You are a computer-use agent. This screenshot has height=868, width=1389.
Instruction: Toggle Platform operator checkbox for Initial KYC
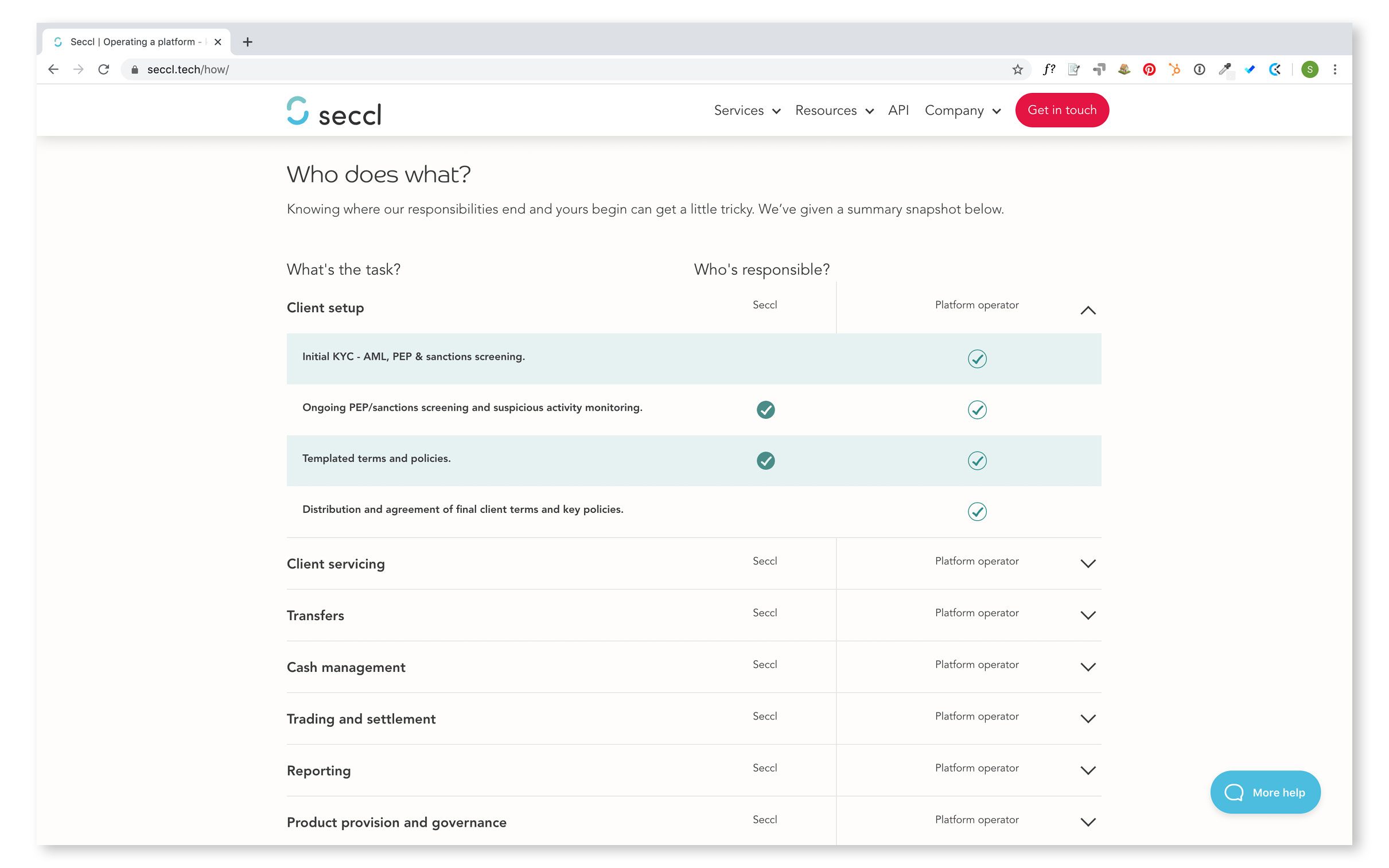point(976,358)
